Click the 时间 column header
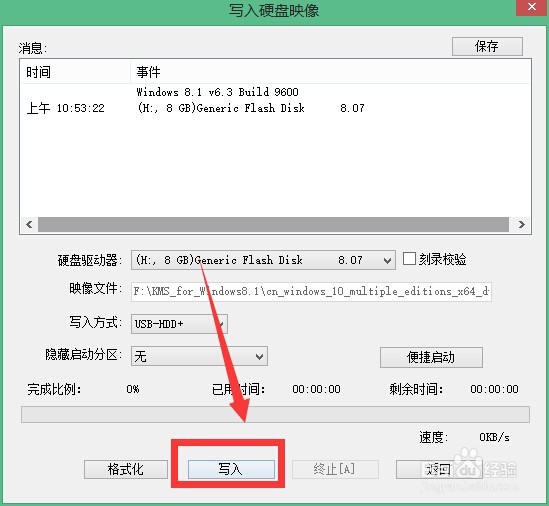Image resolution: width=549 pixels, height=506 pixels. point(76,72)
